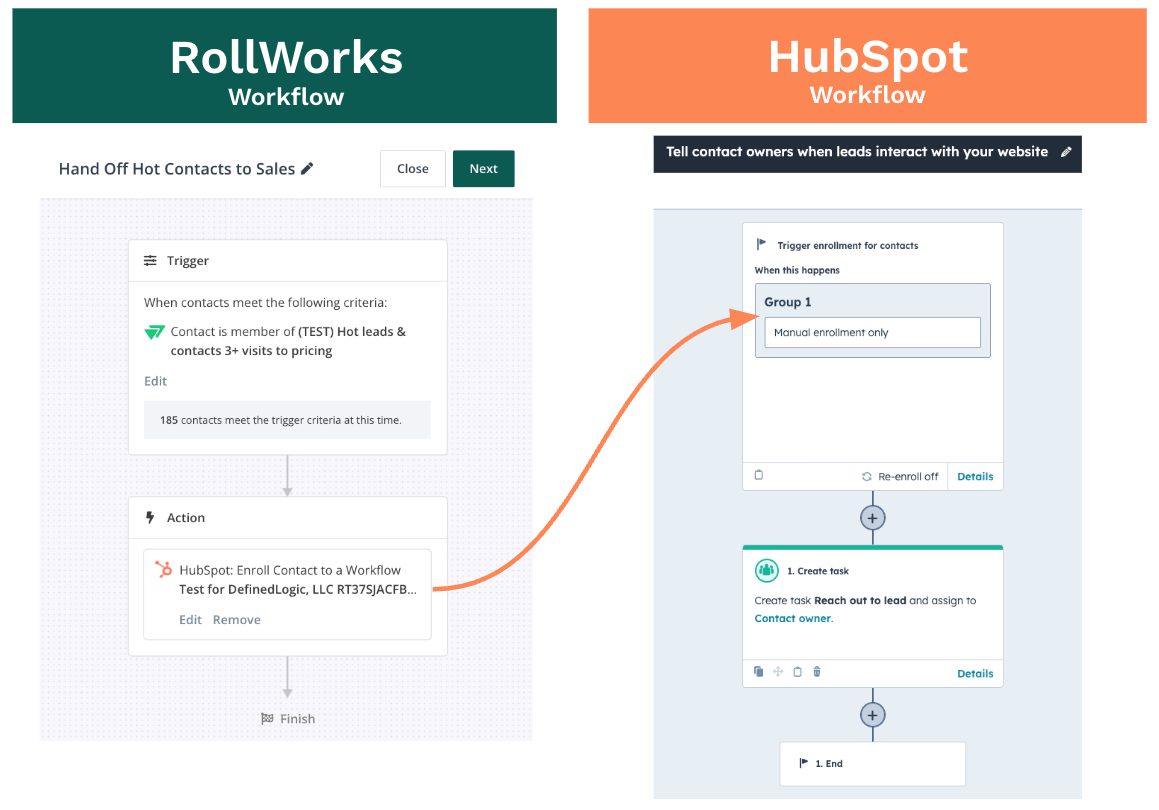Screen dimensions: 1159x810
Task: Click the HubSpot sprocket icon in Action card
Action: coord(163,570)
